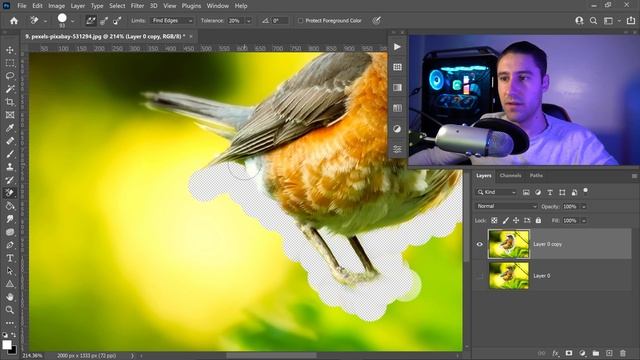Open the Search magnifier icon at top right
Screen dimensions: 640x360
coord(593,20)
